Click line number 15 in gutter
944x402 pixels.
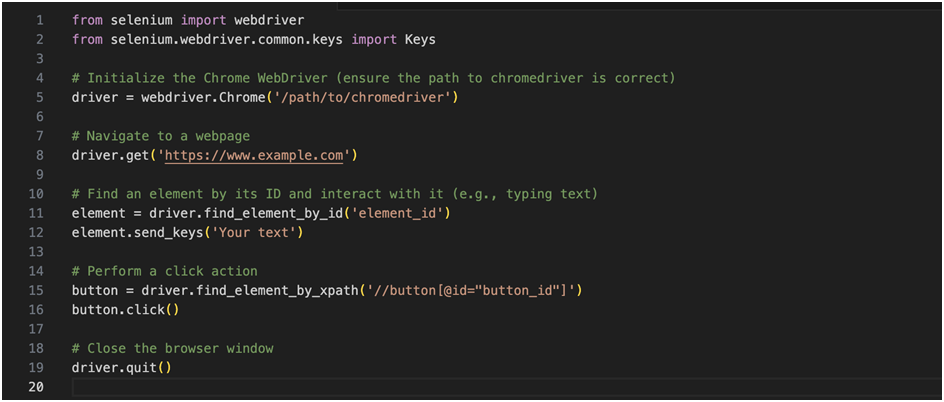click(36, 290)
